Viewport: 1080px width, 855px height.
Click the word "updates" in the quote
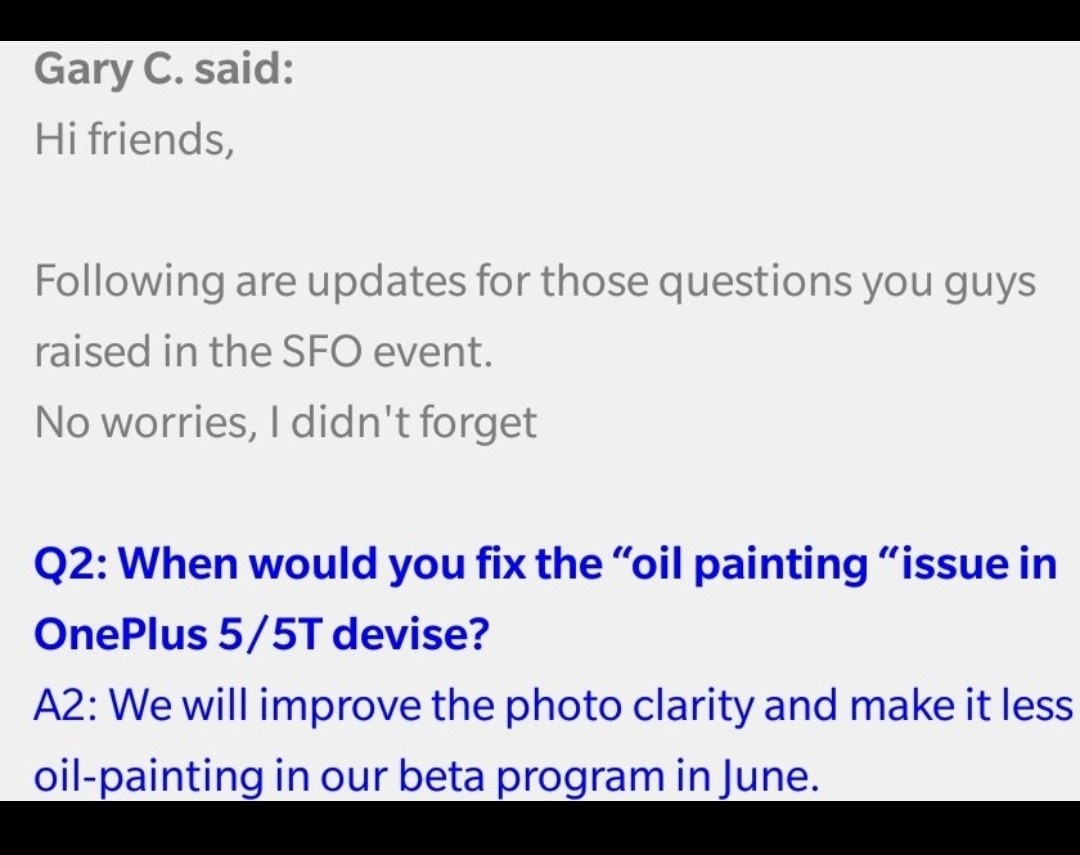pyautogui.click(x=386, y=284)
